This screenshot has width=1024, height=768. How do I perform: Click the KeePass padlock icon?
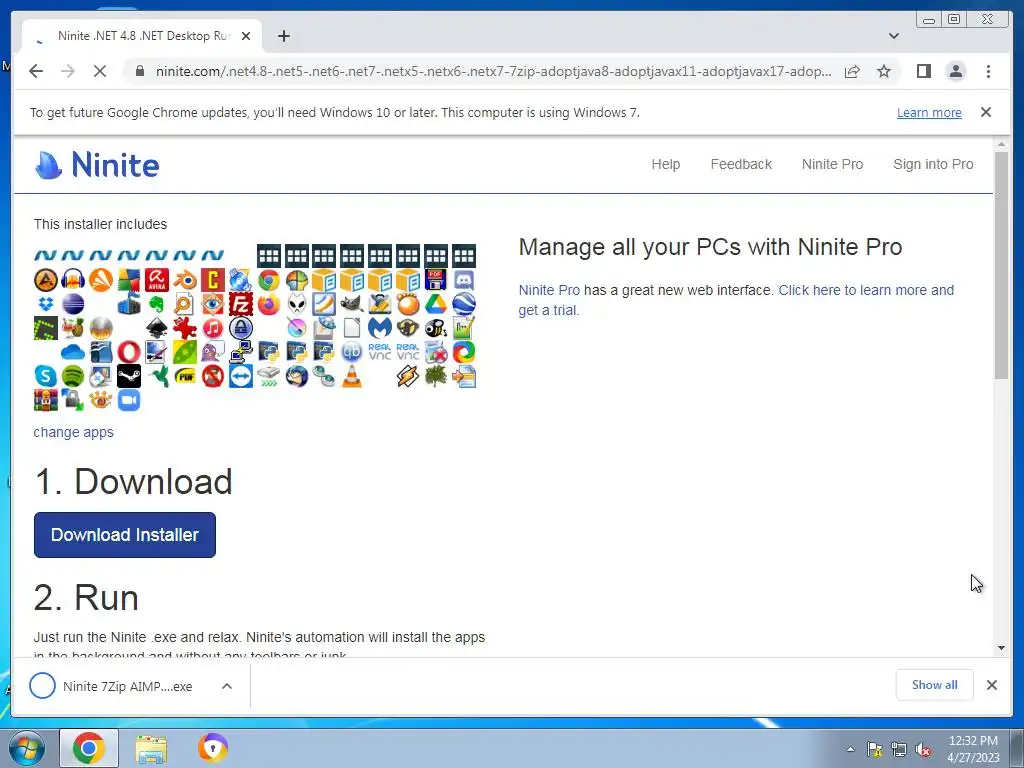(x=240, y=328)
